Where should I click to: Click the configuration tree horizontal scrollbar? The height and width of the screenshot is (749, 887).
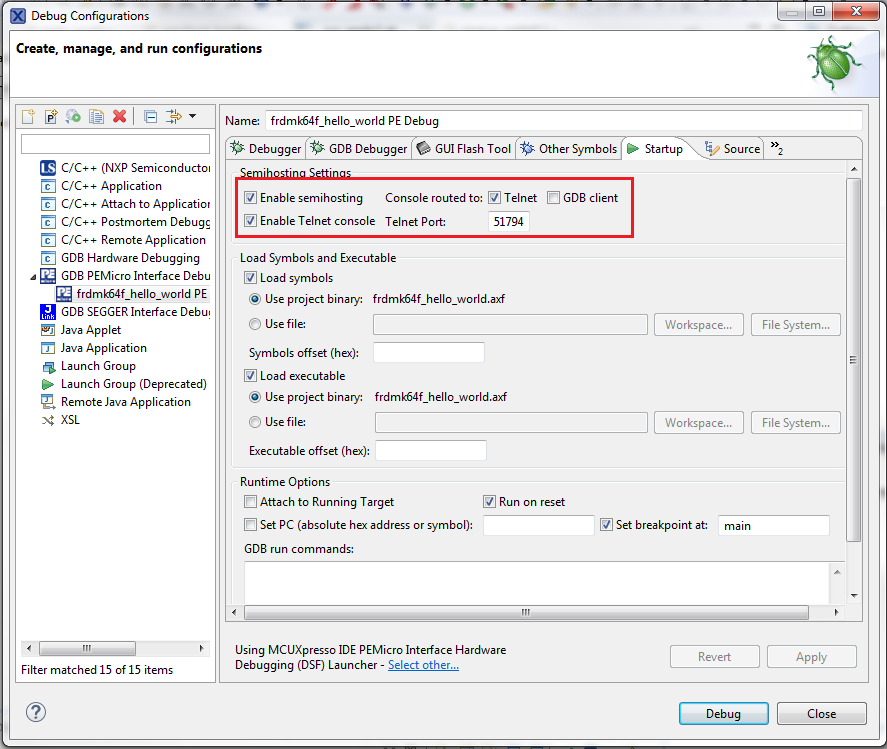pos(87,648)
